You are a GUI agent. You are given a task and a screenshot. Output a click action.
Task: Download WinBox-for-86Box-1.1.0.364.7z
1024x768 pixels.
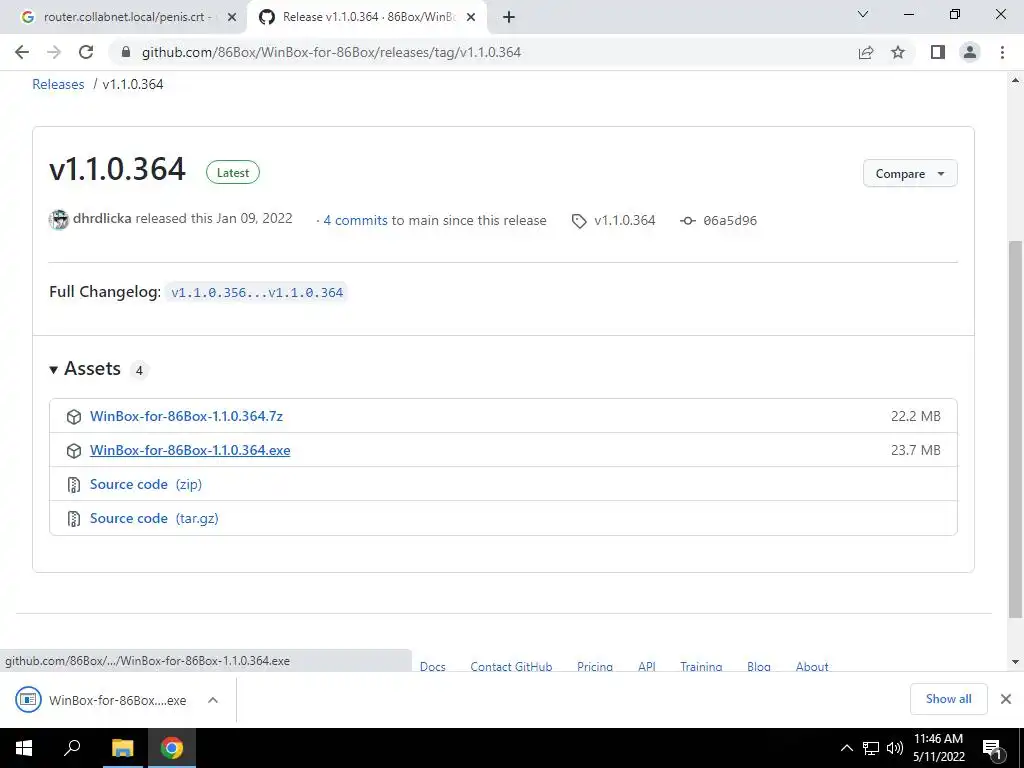tap(186, 416)
